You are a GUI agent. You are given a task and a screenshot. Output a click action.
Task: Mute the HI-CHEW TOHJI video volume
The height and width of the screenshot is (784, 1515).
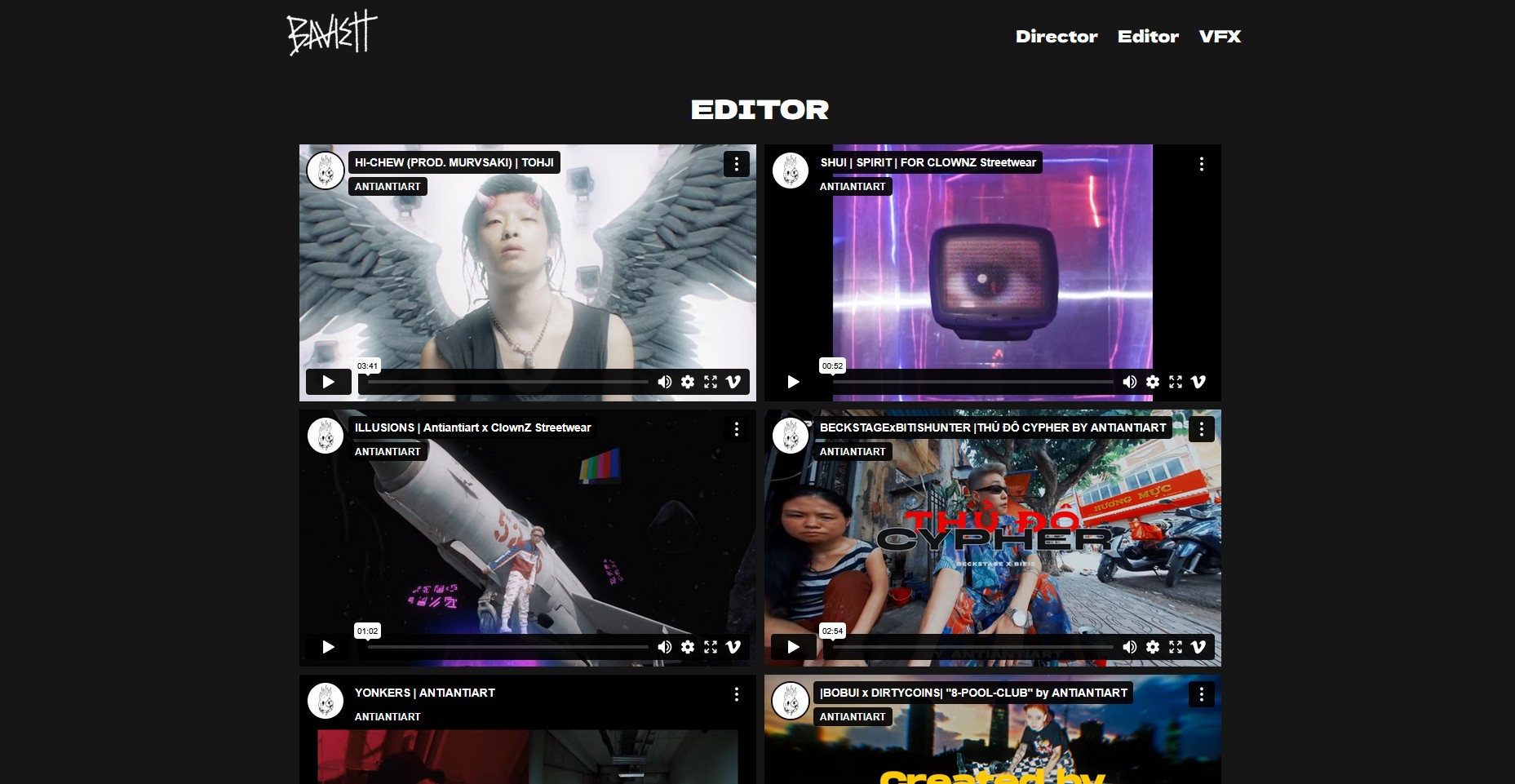(665, 382)
